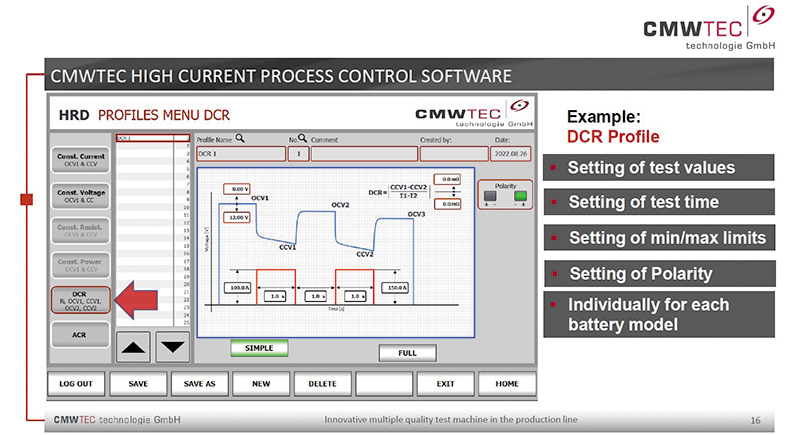Click the 'Setting of test values' bullet

659,168
